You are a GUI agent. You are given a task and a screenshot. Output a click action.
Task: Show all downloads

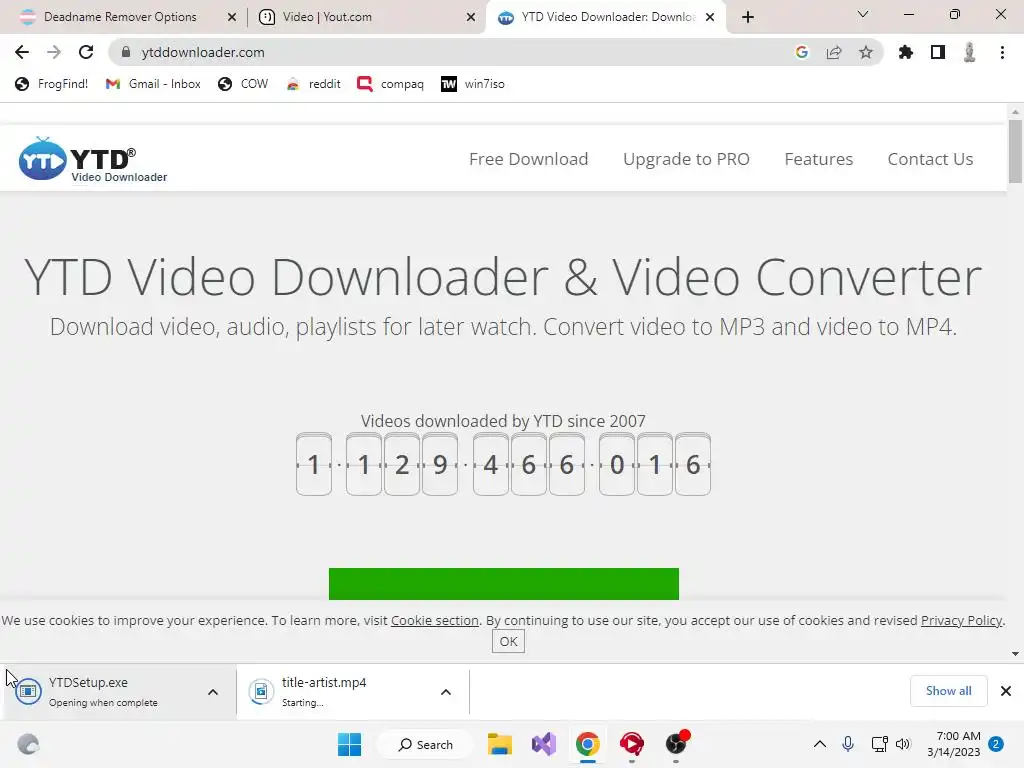pos(948,691)
